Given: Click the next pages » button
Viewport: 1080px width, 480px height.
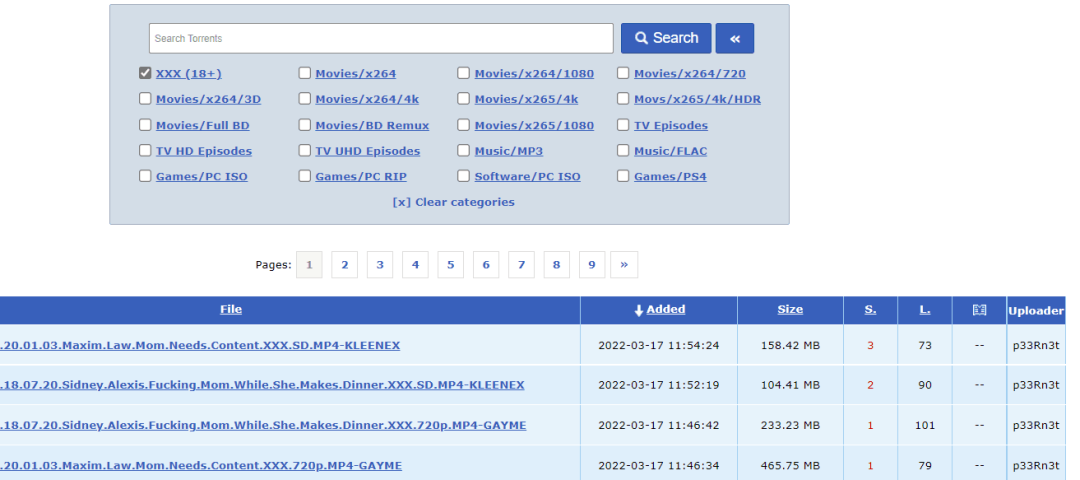Looking at the screenshot, I should [x=624, y=264].
